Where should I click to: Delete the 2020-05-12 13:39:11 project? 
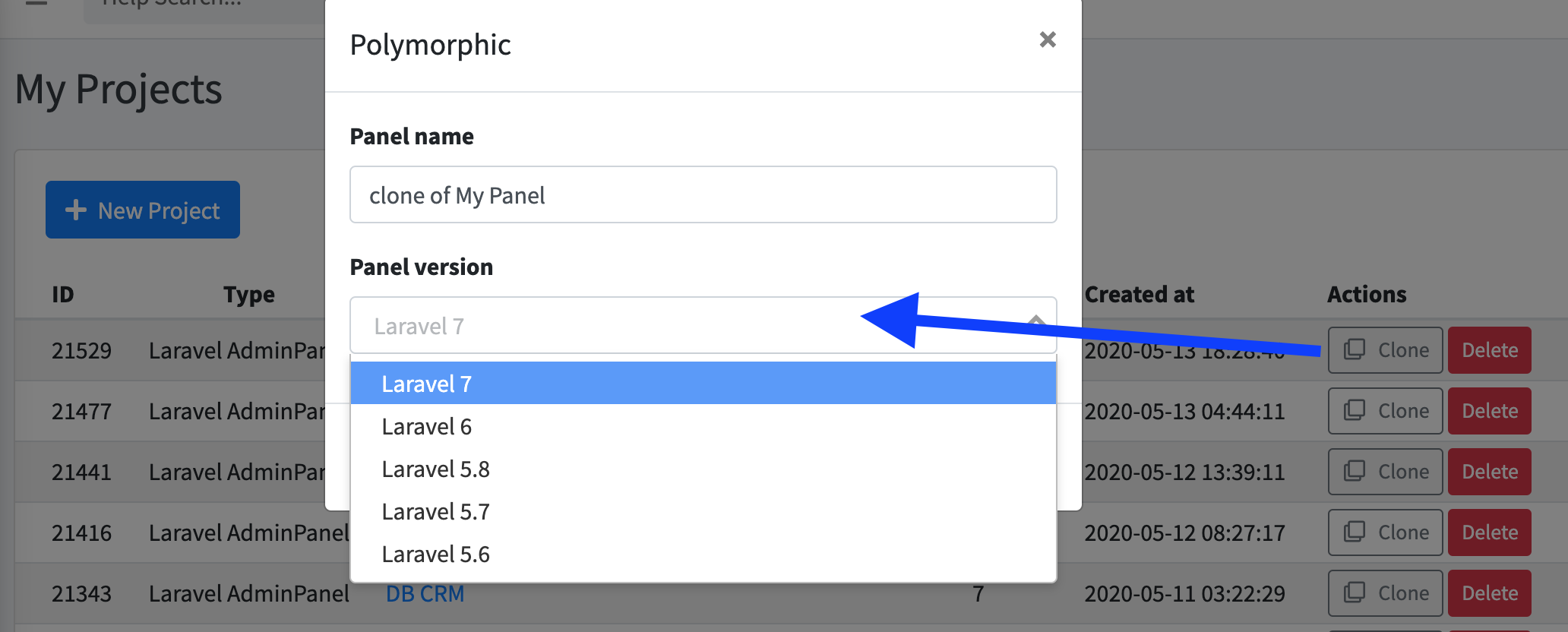coord(1489,472)
